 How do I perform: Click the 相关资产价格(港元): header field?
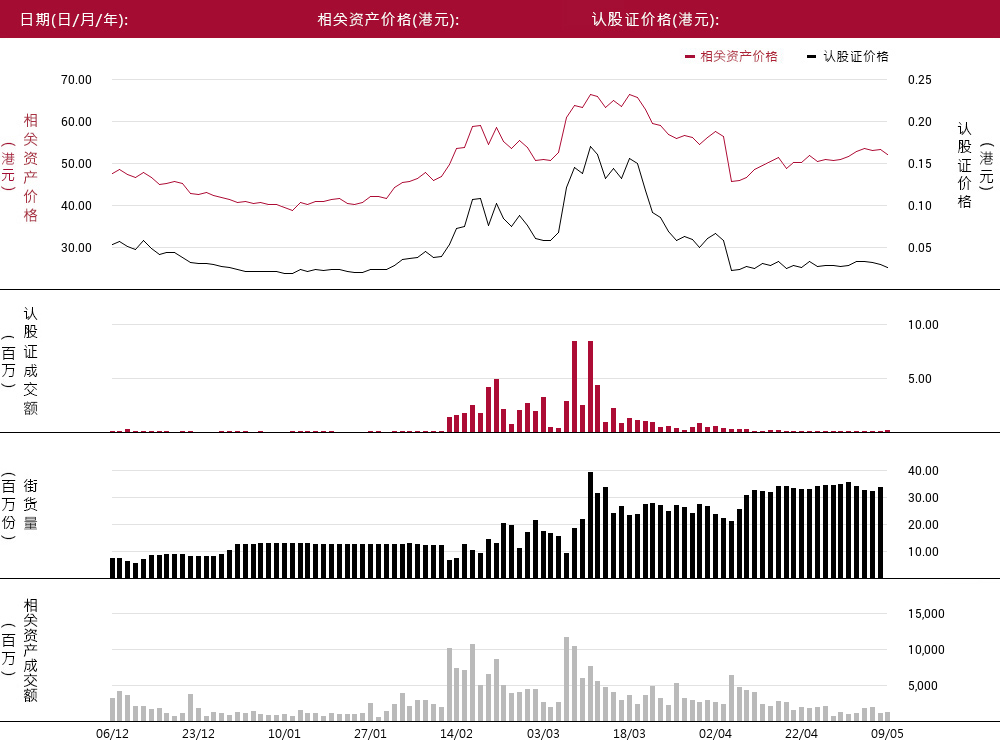coord(388,20)
